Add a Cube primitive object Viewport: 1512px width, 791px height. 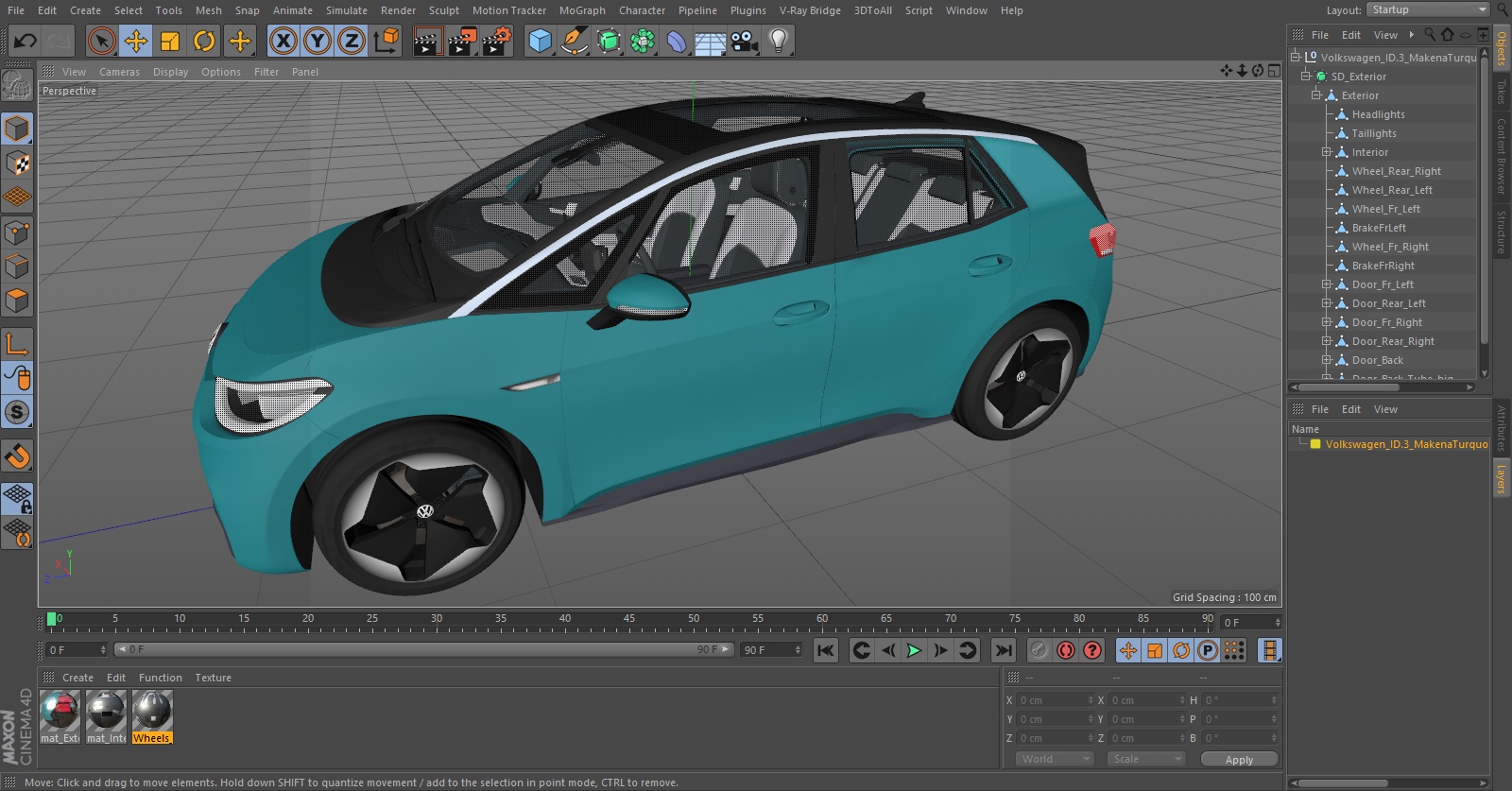540,41
